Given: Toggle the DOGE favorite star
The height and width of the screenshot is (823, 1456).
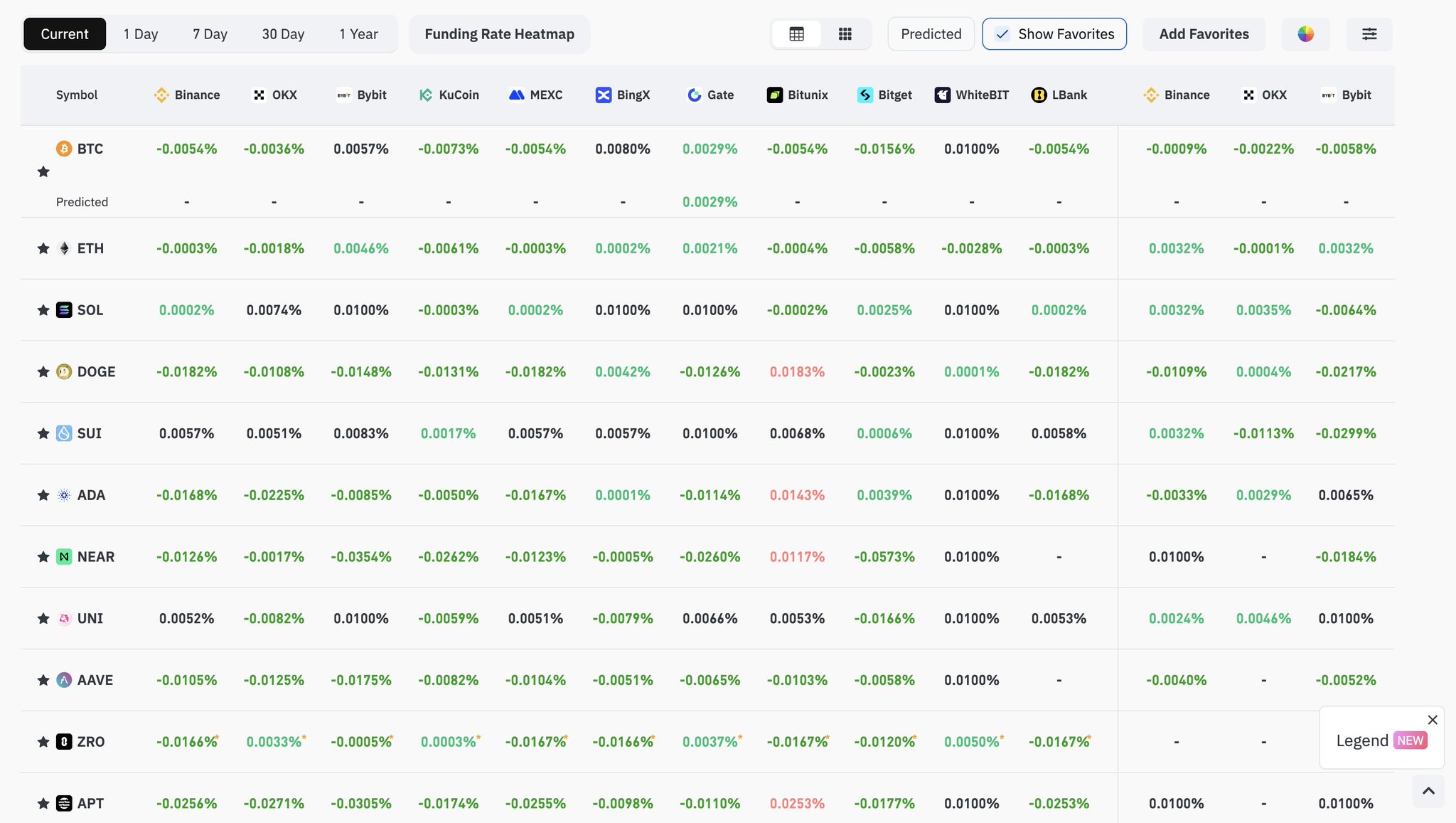Looking at the screenshot, I should [x=43, y=372].
